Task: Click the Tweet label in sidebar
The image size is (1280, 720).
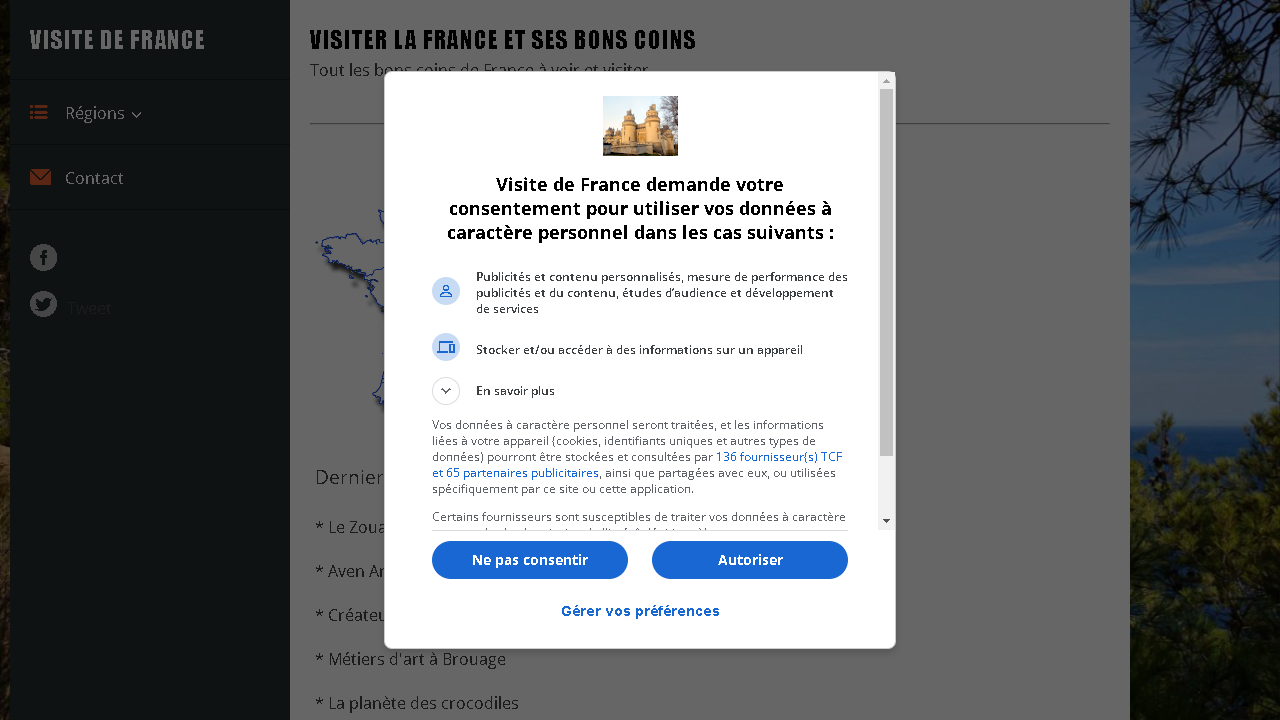Action: 90,309
